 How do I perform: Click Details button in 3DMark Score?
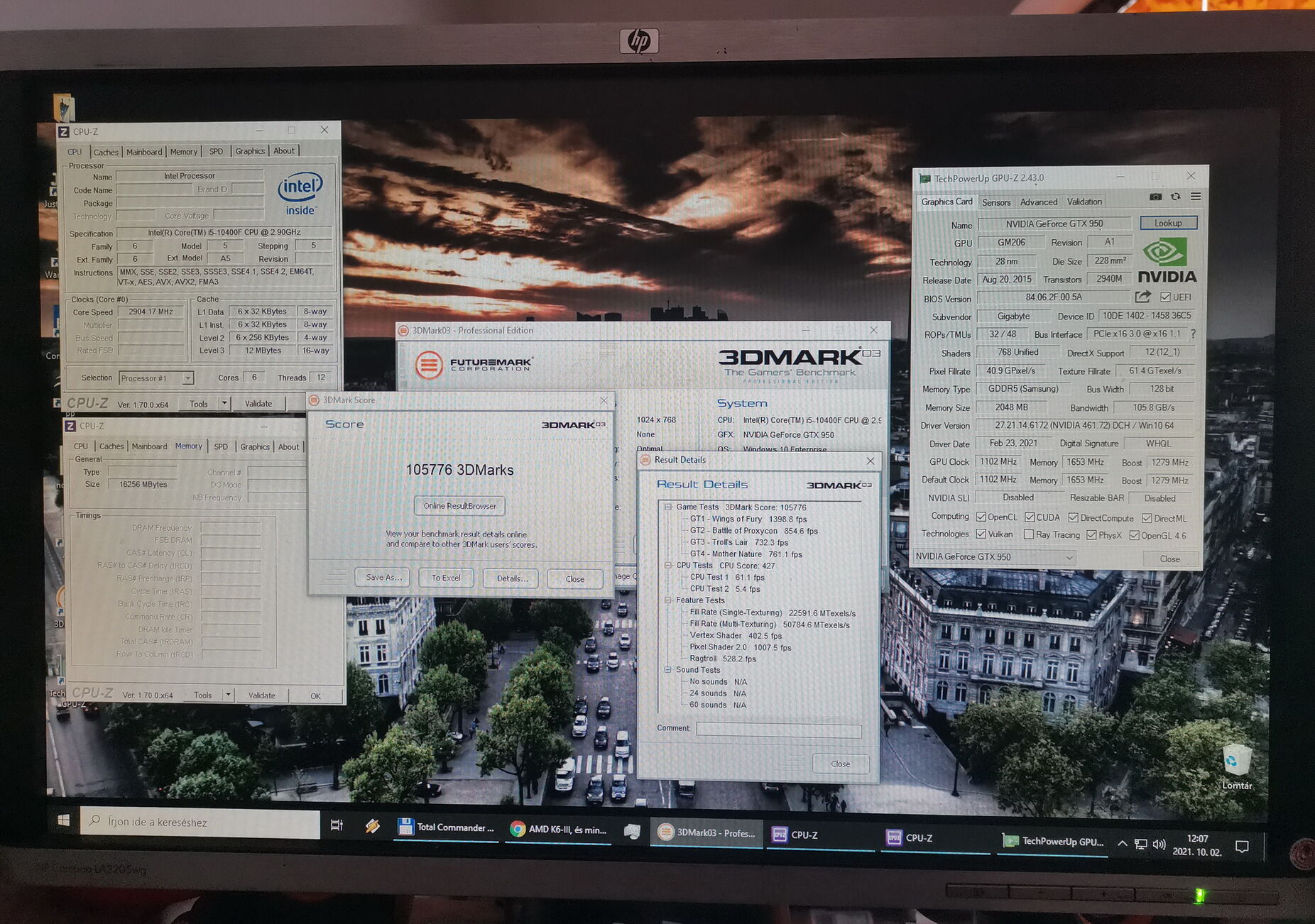(x=511, y=578)
